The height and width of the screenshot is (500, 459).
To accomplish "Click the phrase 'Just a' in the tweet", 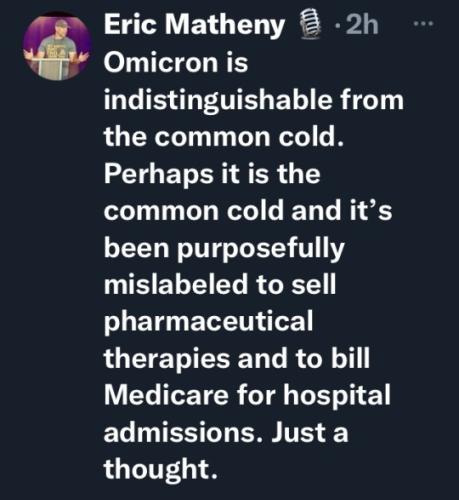I will (x=310, y=433).
